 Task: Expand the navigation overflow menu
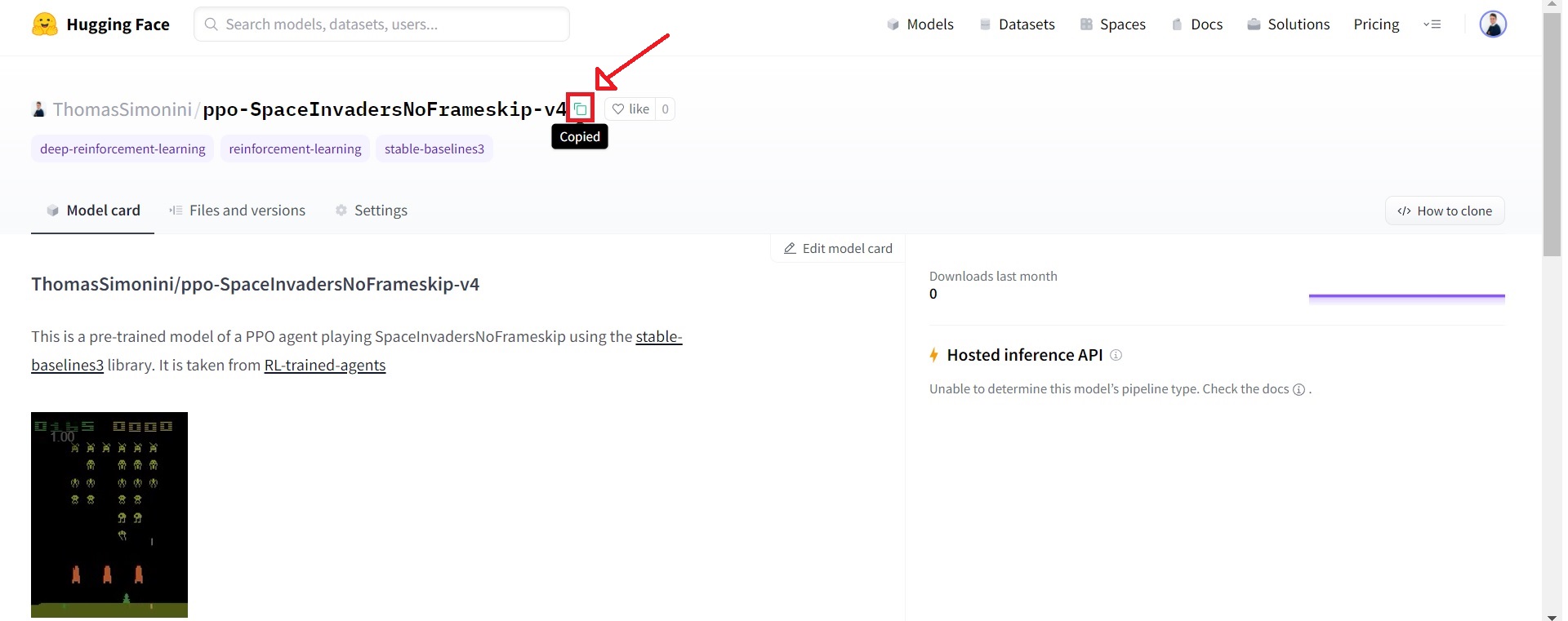1432,24
